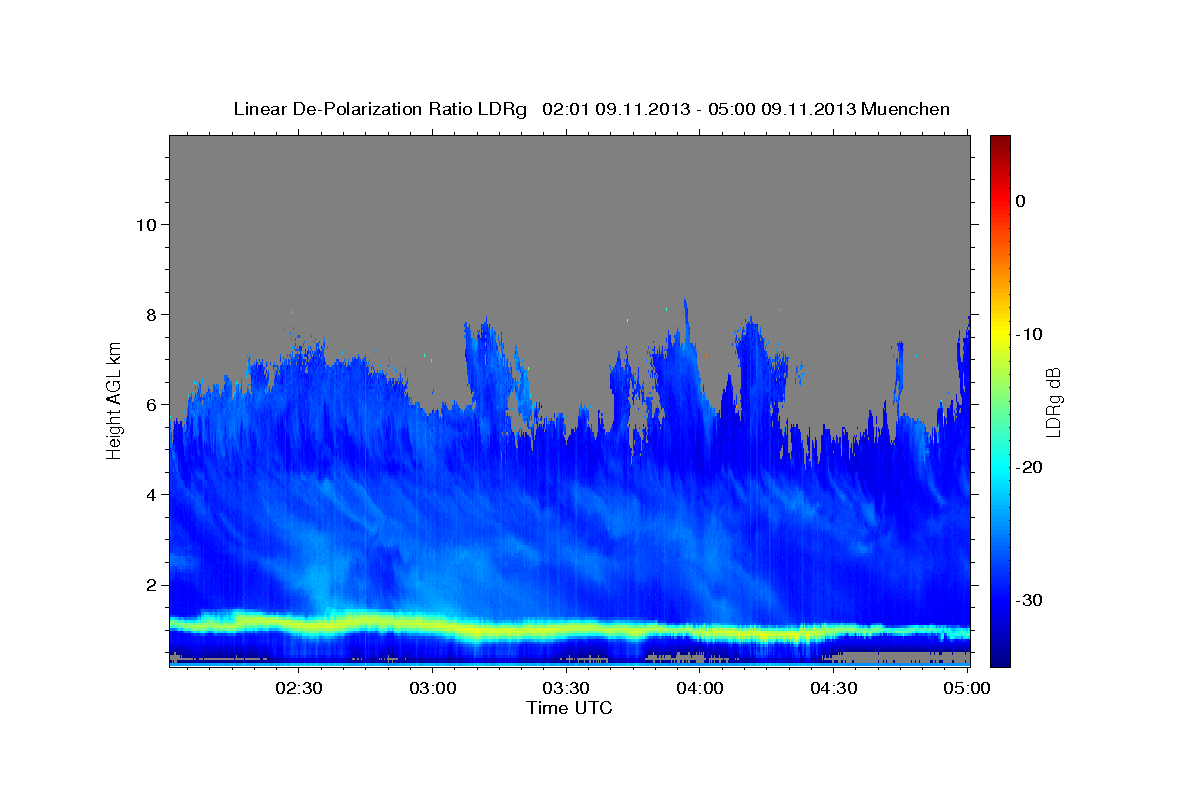Click the colorbar value 0

pos(1020,201)
